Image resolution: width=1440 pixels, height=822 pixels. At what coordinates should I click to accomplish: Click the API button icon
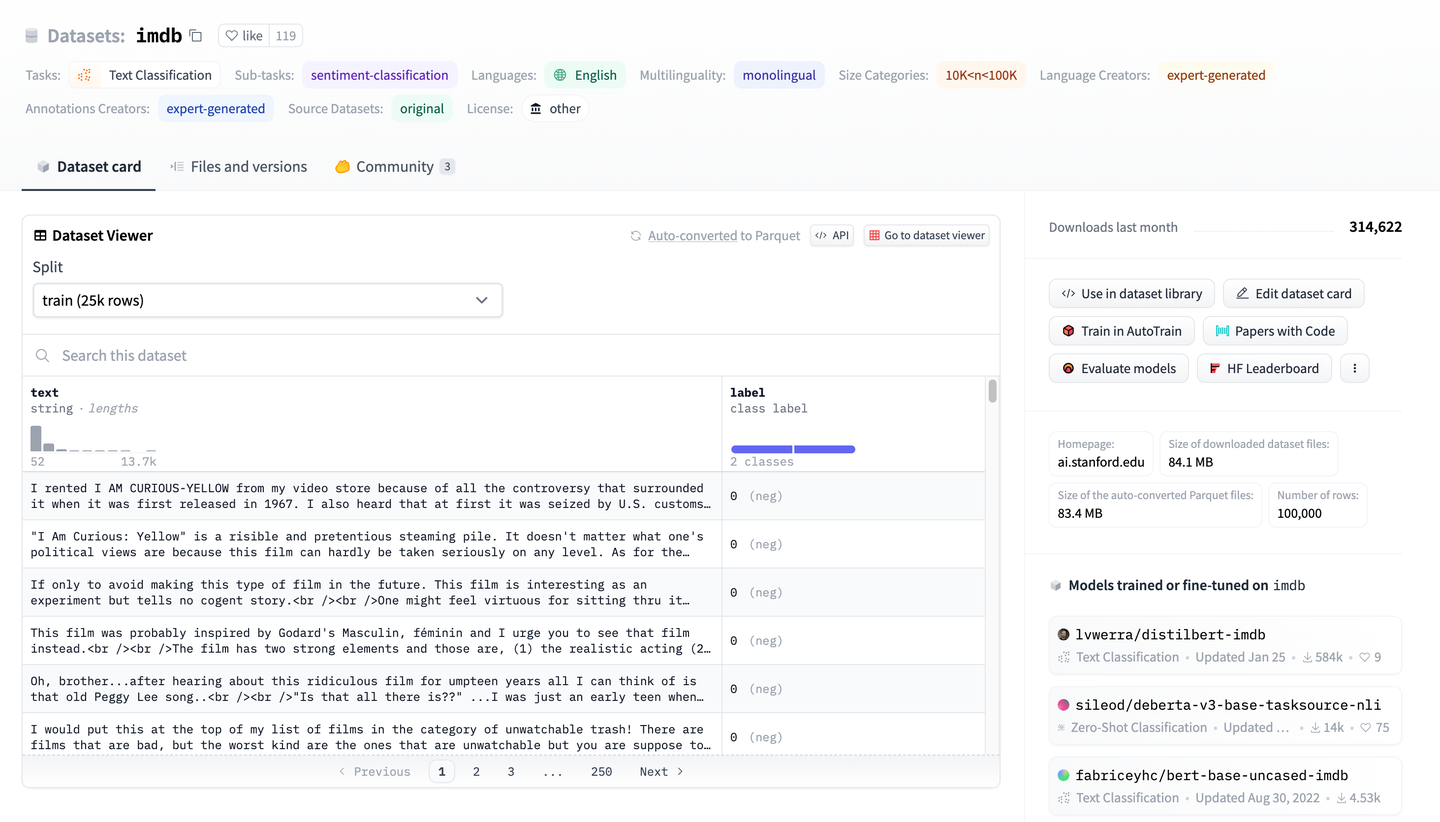[x=832, y=236]
